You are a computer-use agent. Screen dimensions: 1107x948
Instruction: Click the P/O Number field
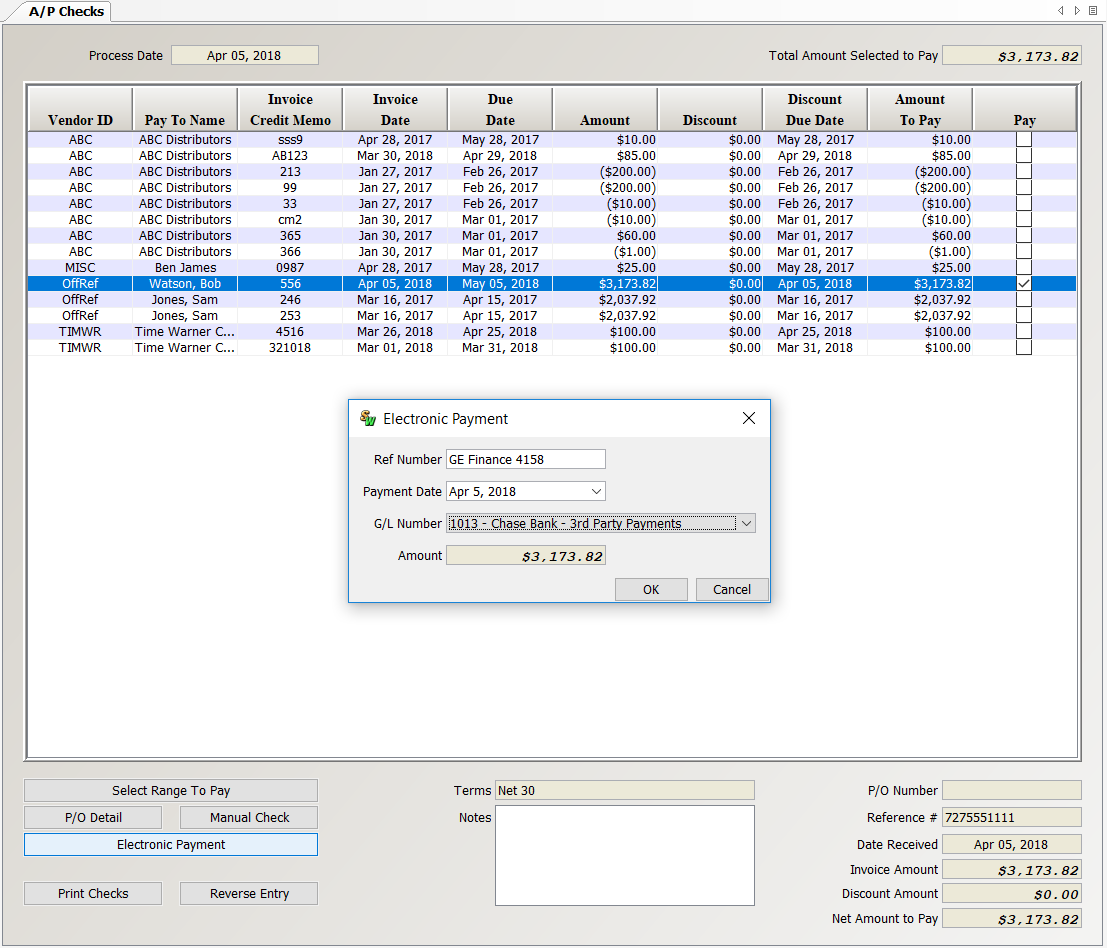pos(1012,790)
